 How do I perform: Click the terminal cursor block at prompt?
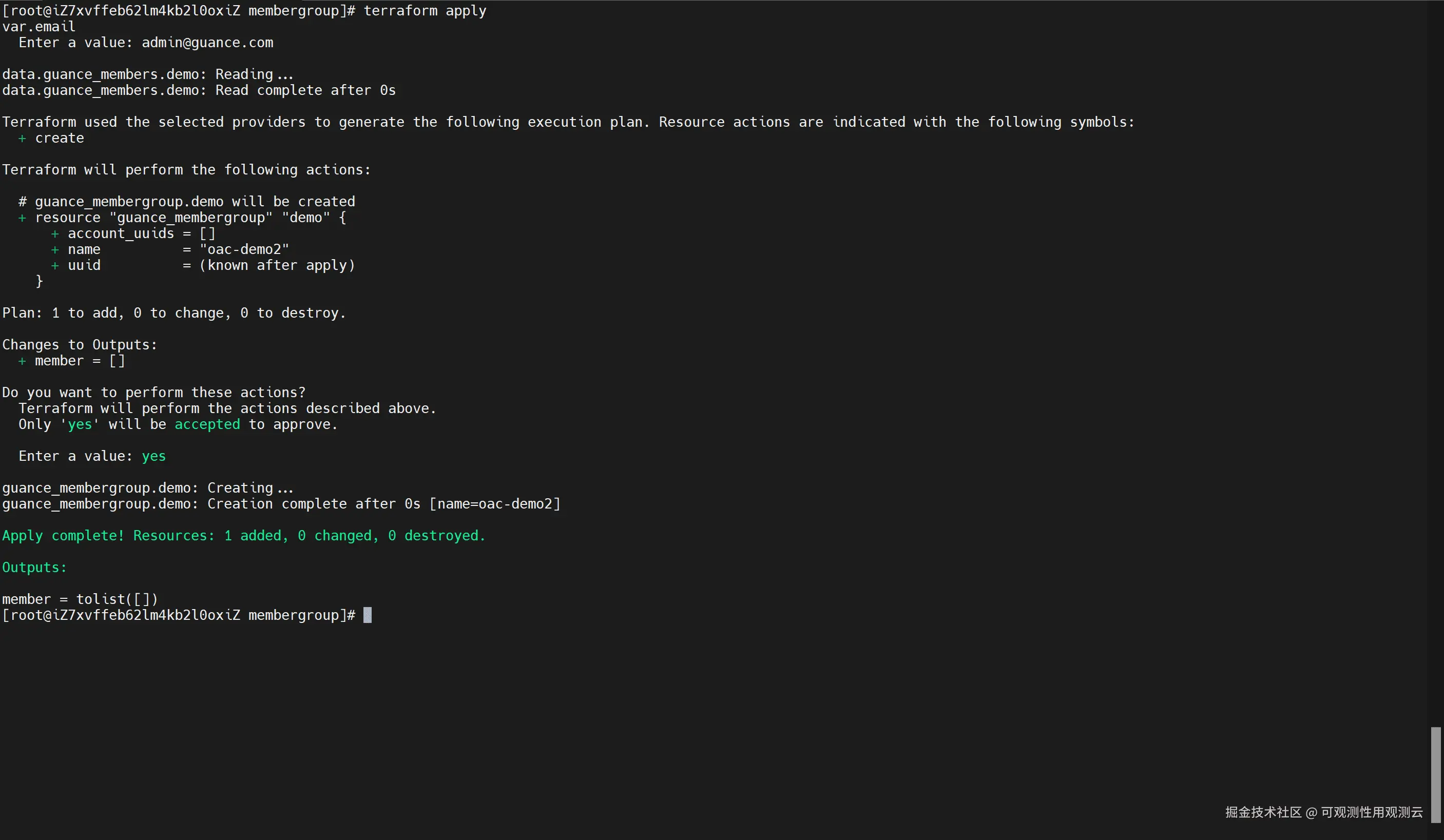368,615
